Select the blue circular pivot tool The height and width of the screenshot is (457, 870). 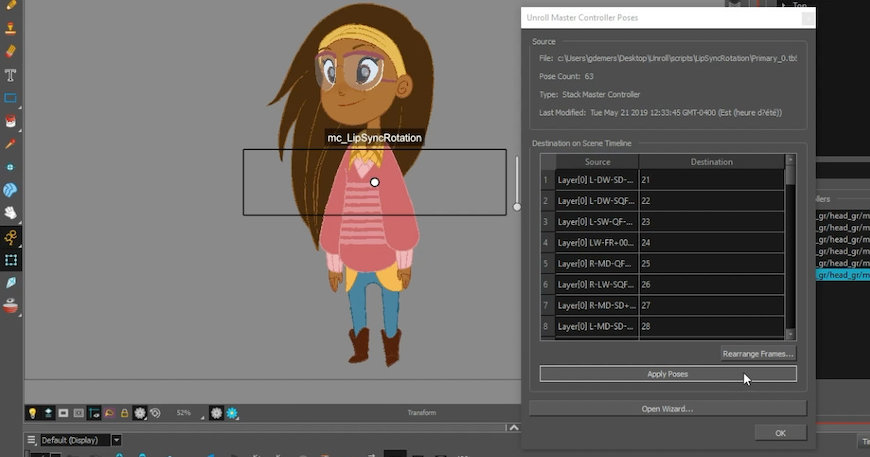point(10,167)
